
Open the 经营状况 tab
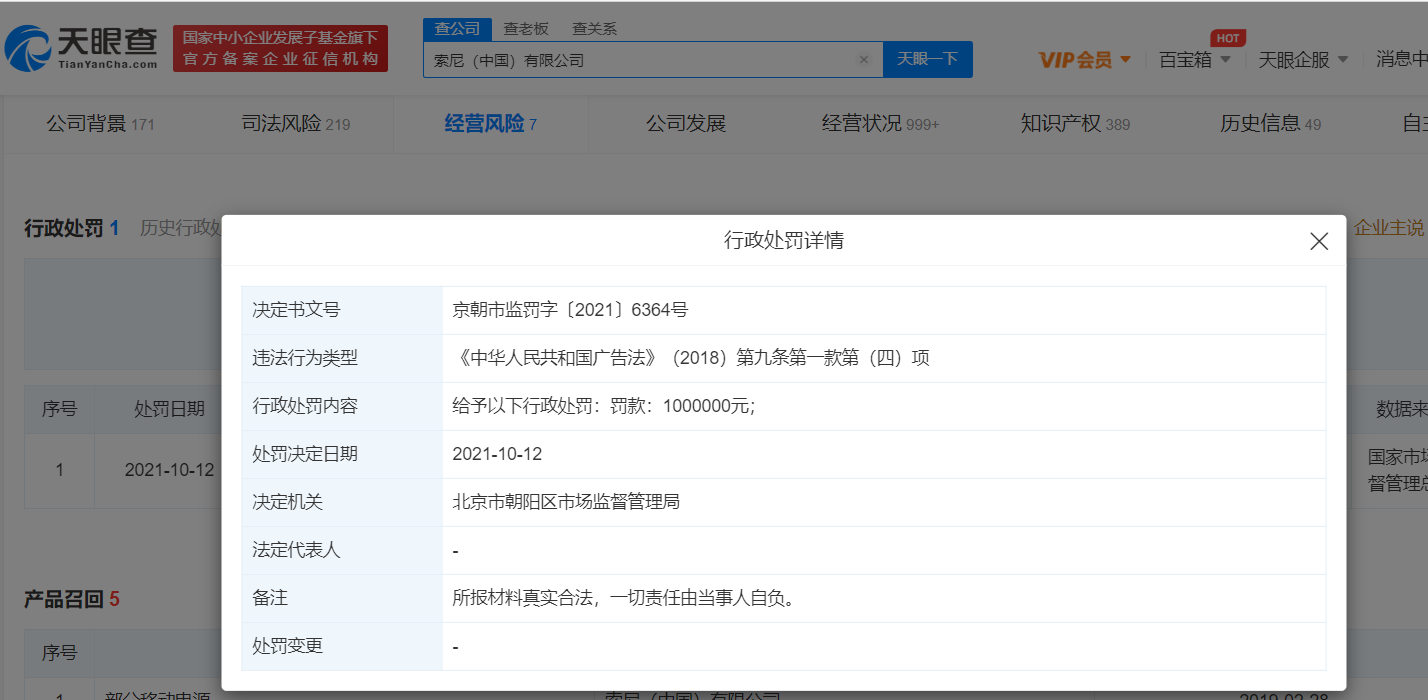(881, 124)
